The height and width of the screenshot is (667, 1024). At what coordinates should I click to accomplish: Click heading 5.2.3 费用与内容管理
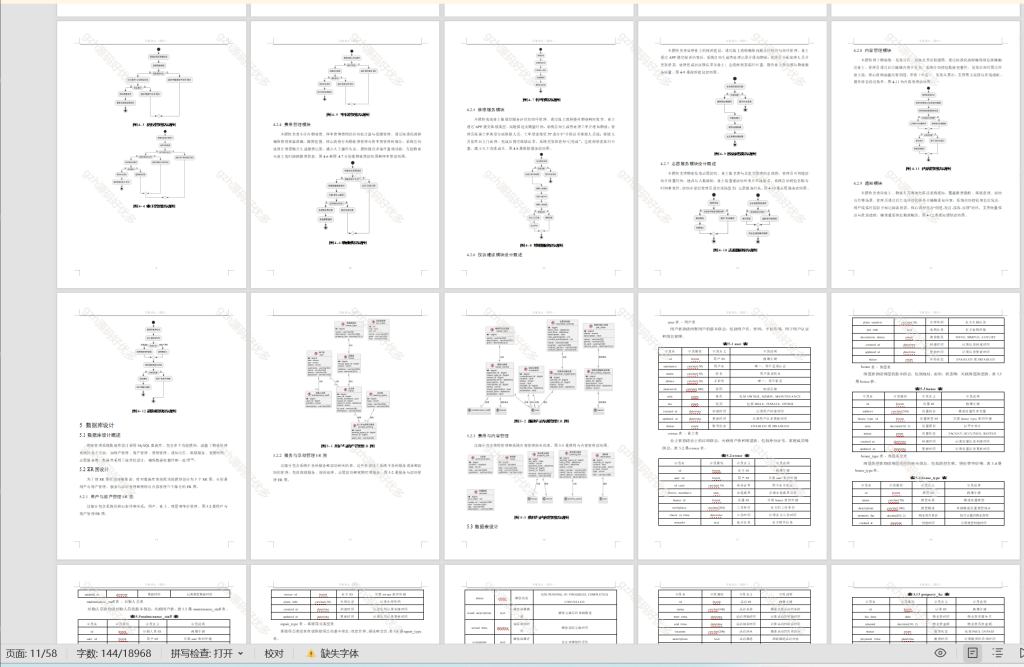click(x=490, y=436)
